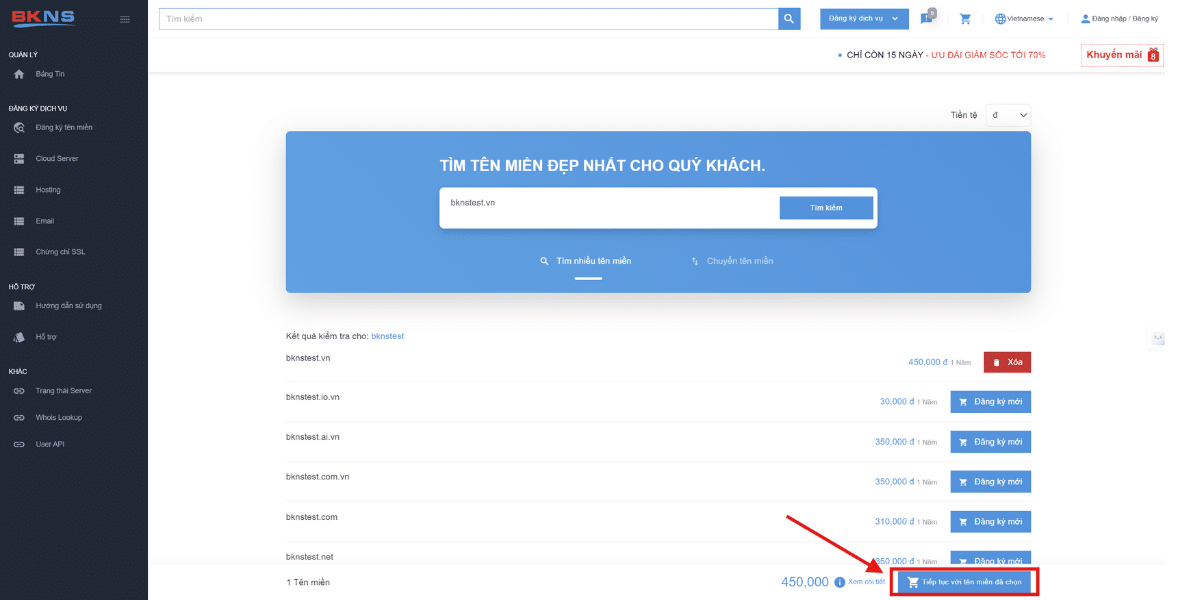Open Whois Lookup in the sidebar
Screen dimensions: 1200x600
58,417
